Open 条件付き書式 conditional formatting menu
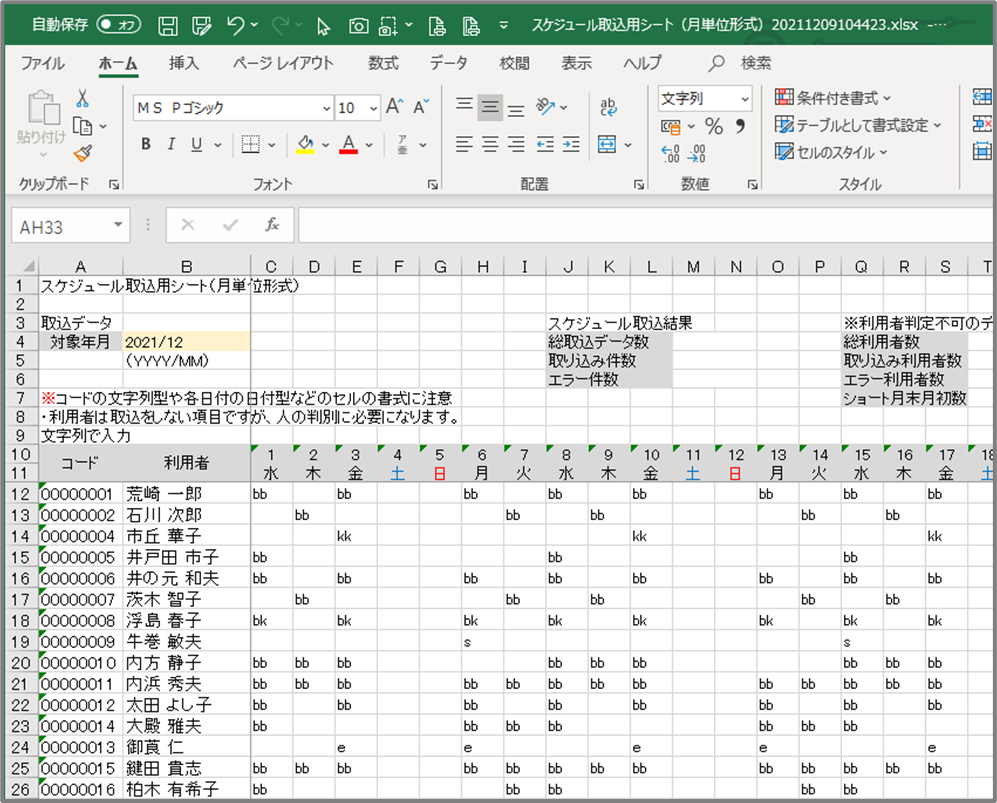Image resolution: width=997 pixels, height=803 pixels. tap(833, 98)
